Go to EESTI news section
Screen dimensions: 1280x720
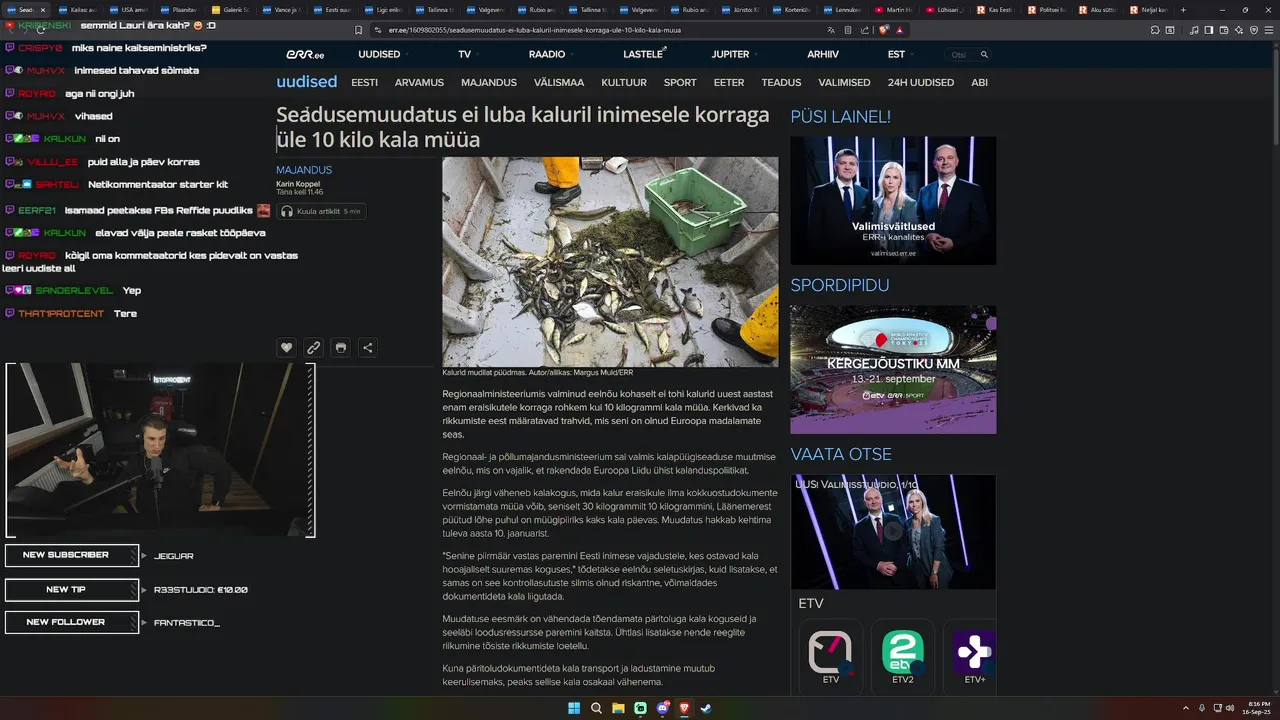coord(364,82)
